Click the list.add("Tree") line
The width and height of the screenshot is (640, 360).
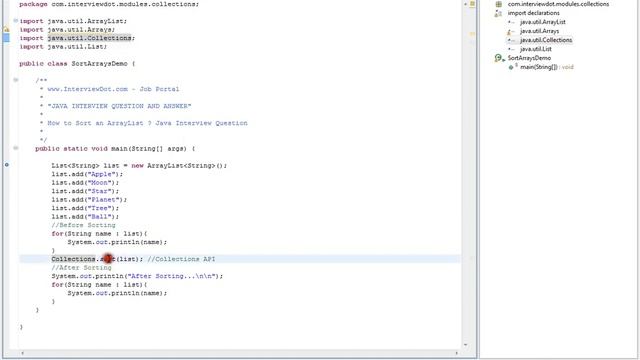85,208
